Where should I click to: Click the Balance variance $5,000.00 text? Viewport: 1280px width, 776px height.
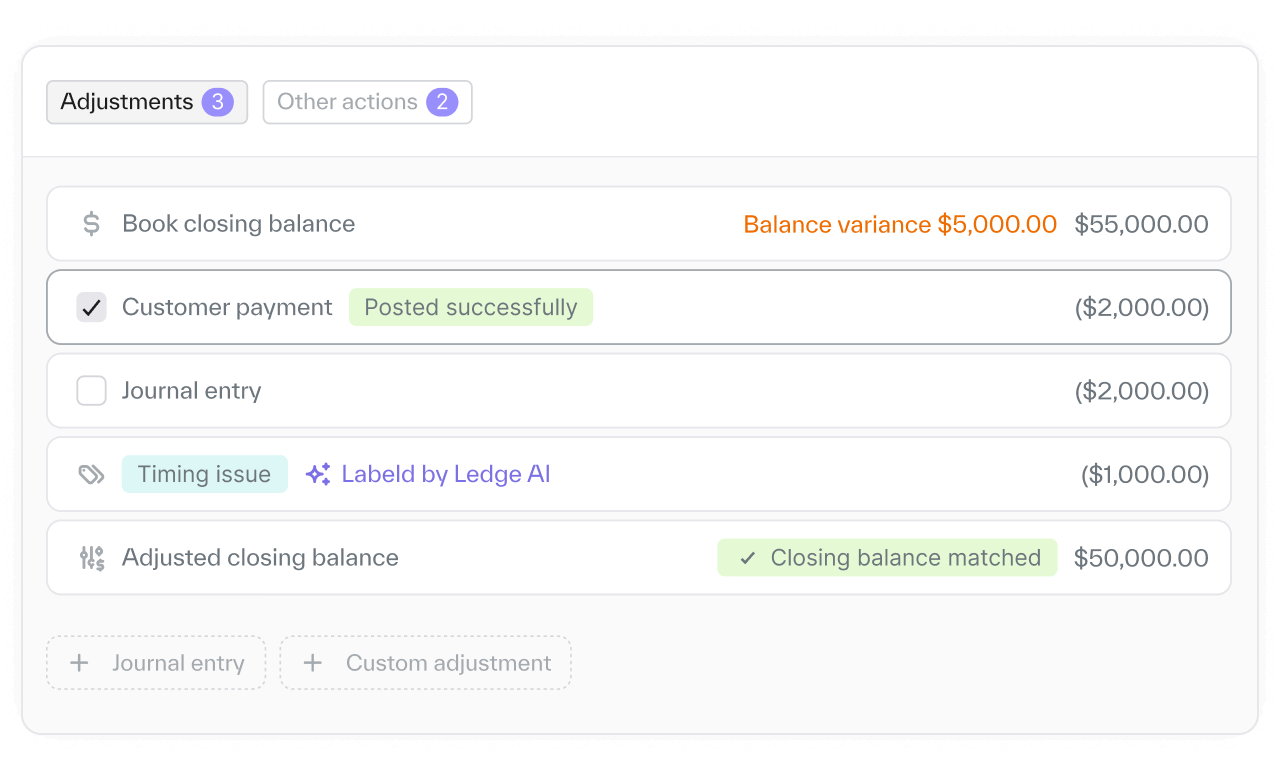(900, 224)
